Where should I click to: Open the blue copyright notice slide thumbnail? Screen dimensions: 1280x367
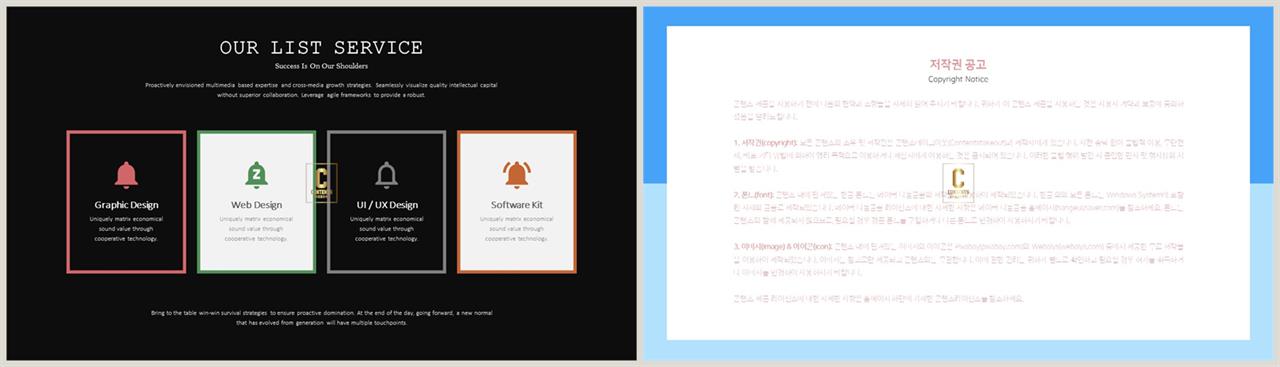click(958, 183)
